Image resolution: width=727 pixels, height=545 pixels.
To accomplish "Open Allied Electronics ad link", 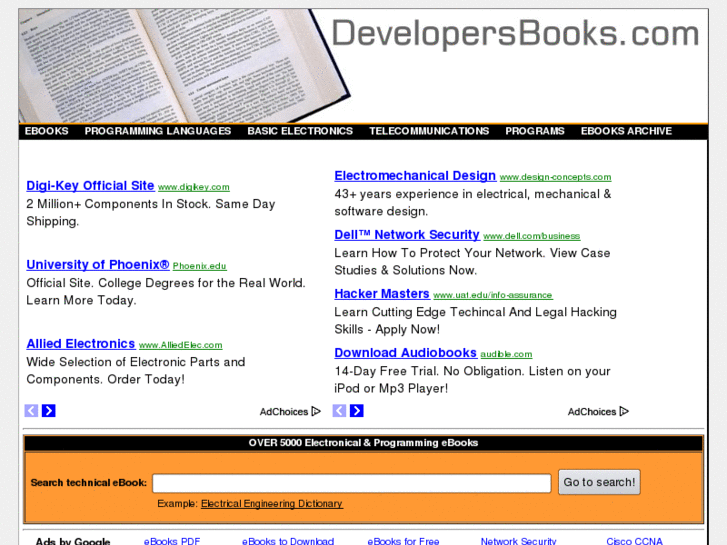I will tap(81, 344).
